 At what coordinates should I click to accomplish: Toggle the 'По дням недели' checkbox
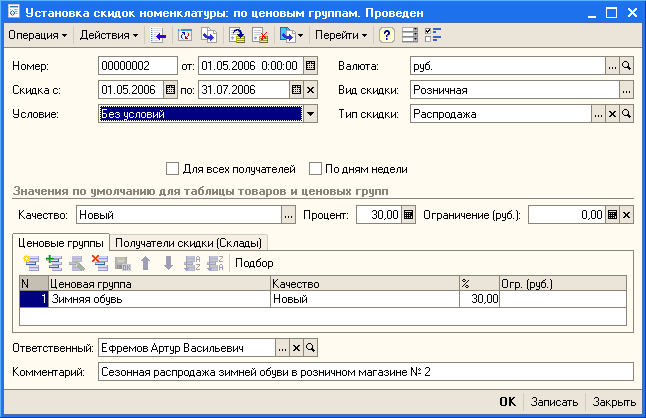[316, 168]
